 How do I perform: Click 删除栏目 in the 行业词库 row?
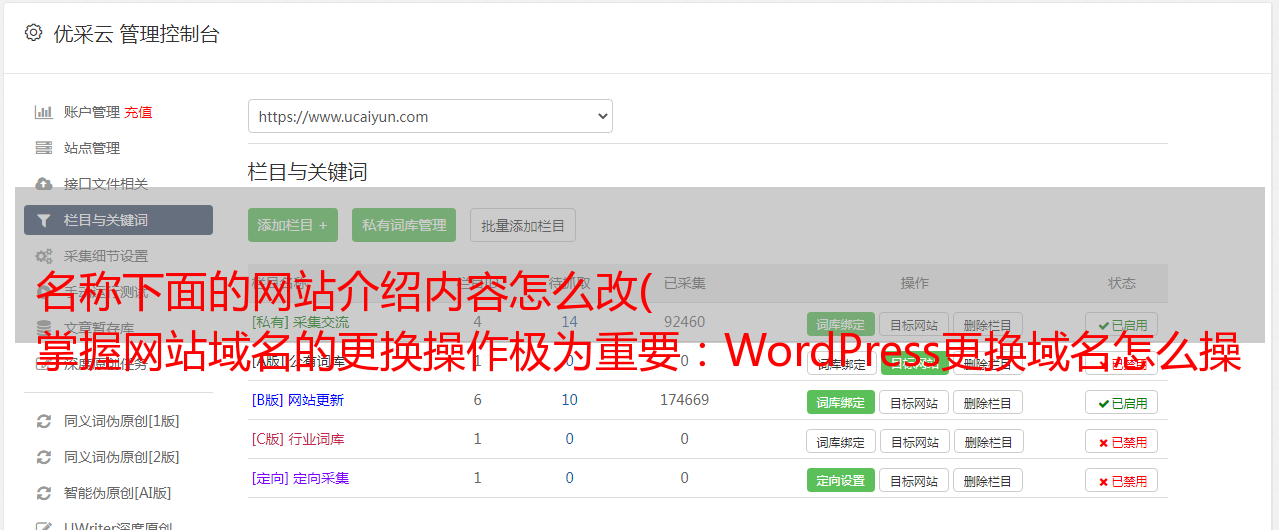point(988,441)
